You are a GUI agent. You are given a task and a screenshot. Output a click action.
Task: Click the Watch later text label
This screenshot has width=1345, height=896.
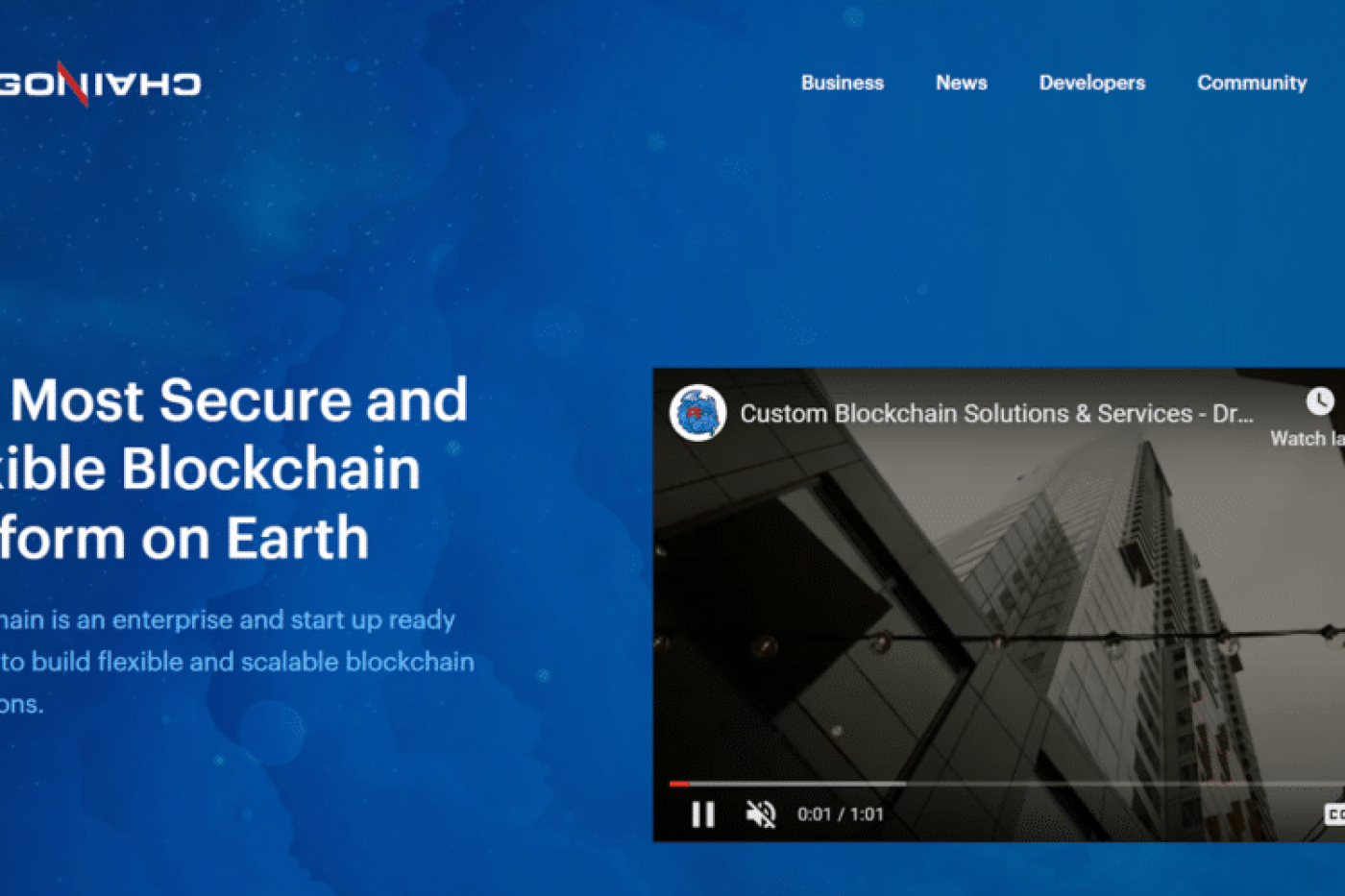1308,439
